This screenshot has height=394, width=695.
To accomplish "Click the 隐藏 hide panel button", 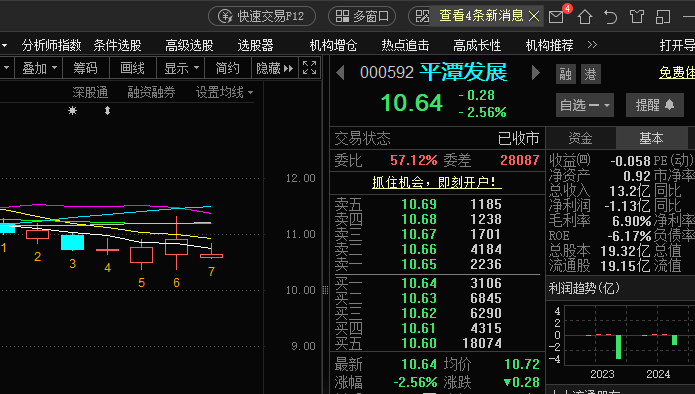I will tap(275, 68).
